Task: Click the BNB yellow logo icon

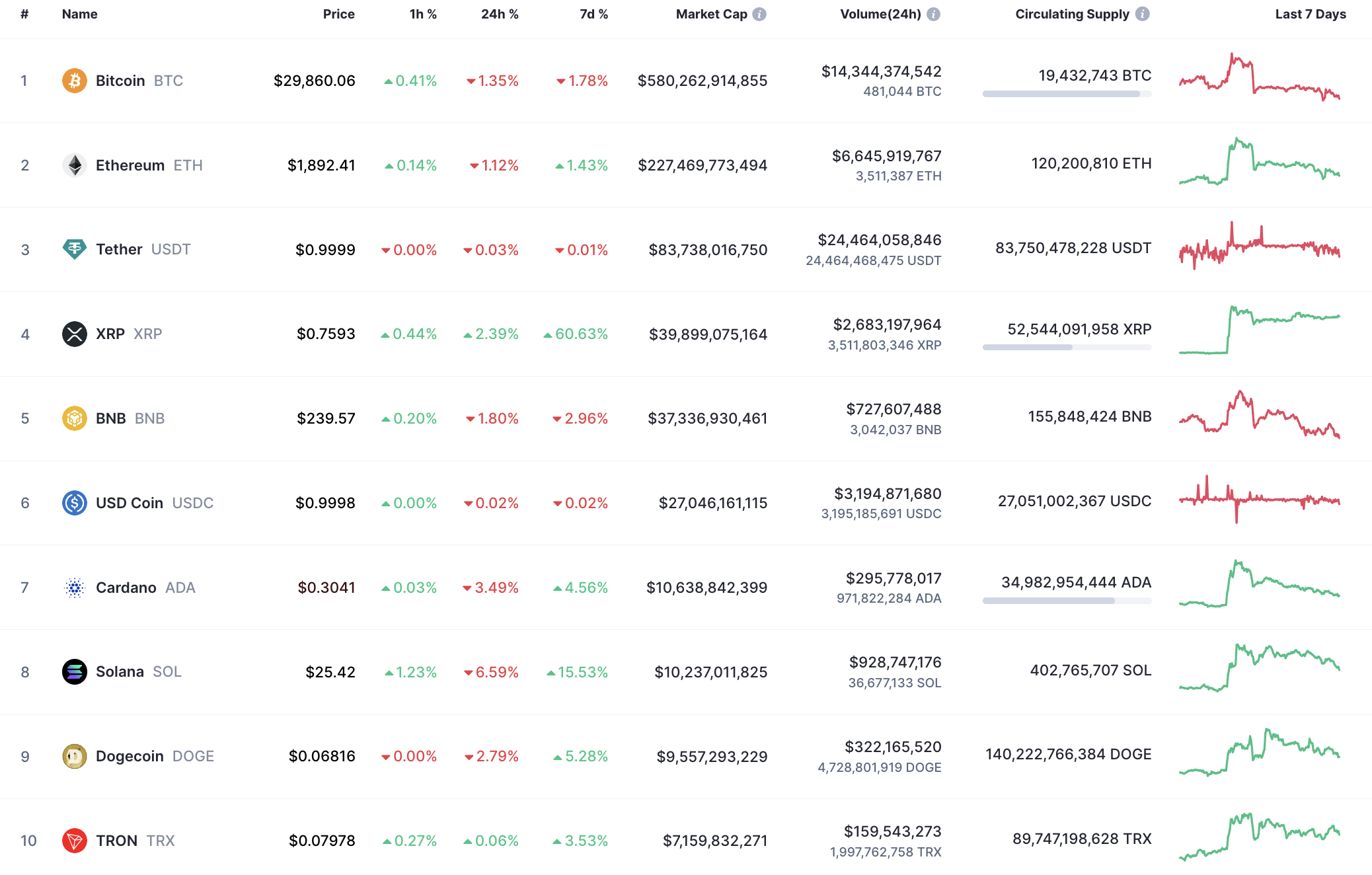Action: [75, 418]
